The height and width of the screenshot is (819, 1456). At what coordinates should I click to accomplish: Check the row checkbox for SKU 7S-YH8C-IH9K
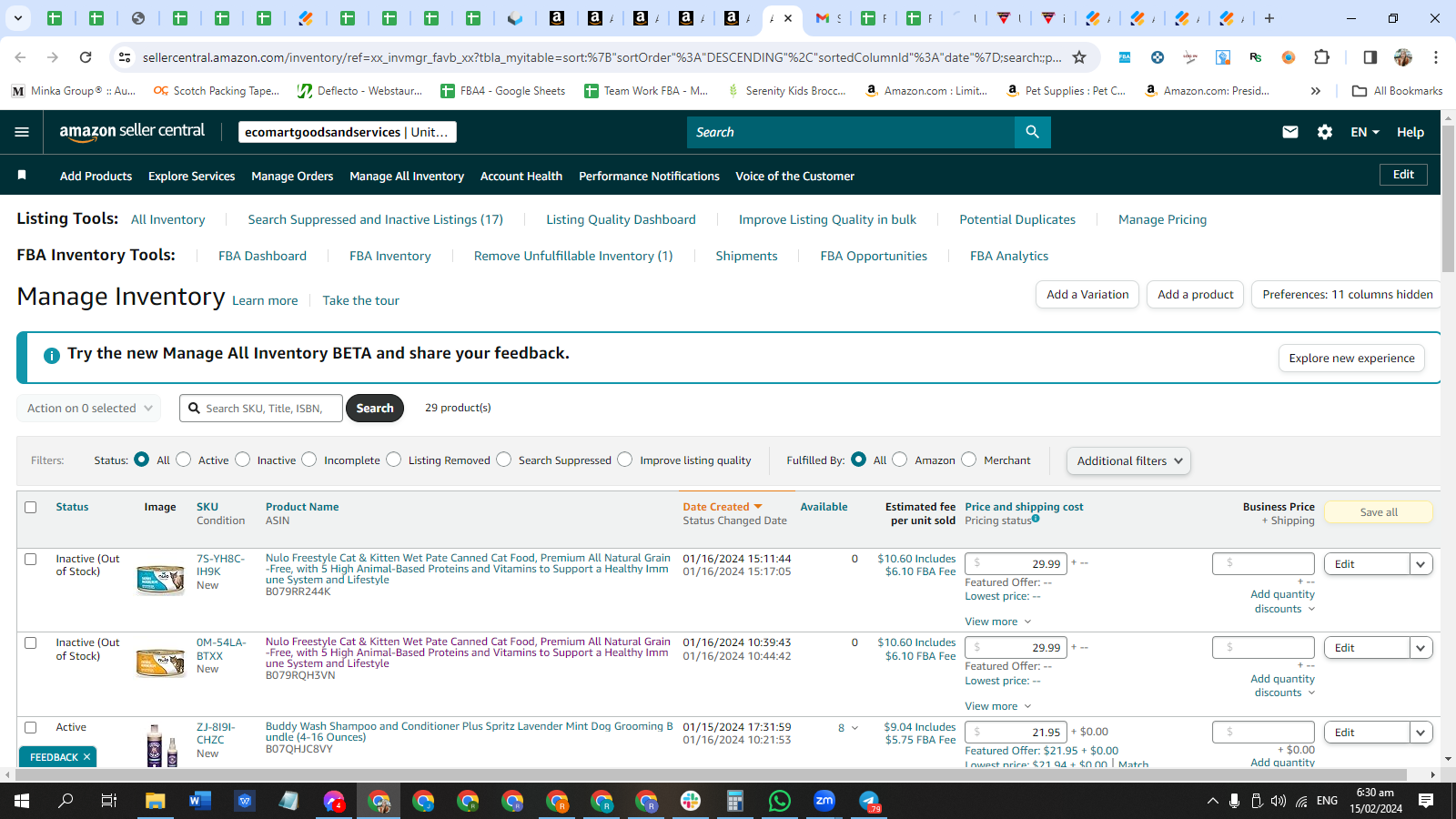pos(31,559)
